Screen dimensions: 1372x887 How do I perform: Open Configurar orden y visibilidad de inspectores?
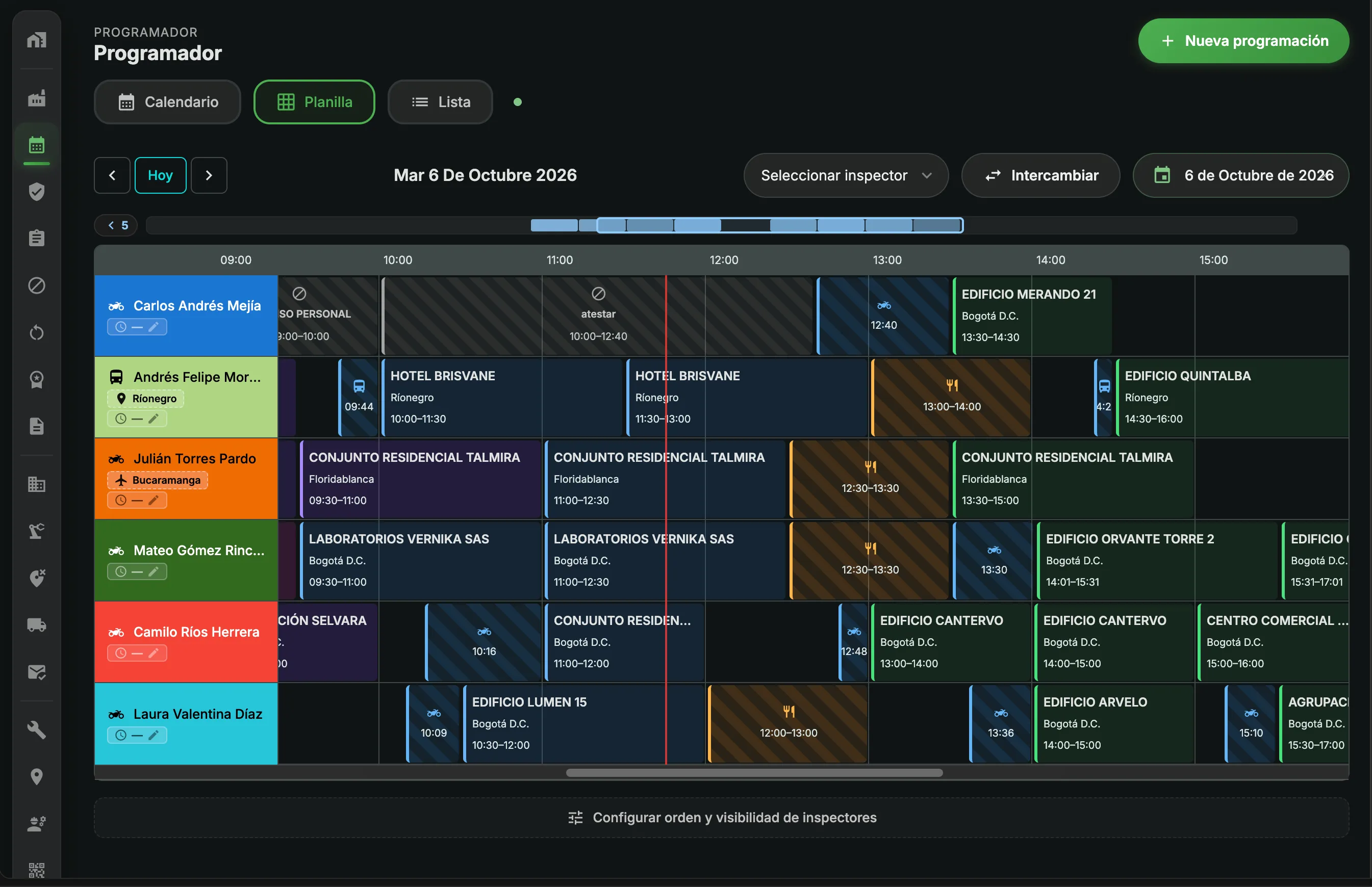coord(721,817)
